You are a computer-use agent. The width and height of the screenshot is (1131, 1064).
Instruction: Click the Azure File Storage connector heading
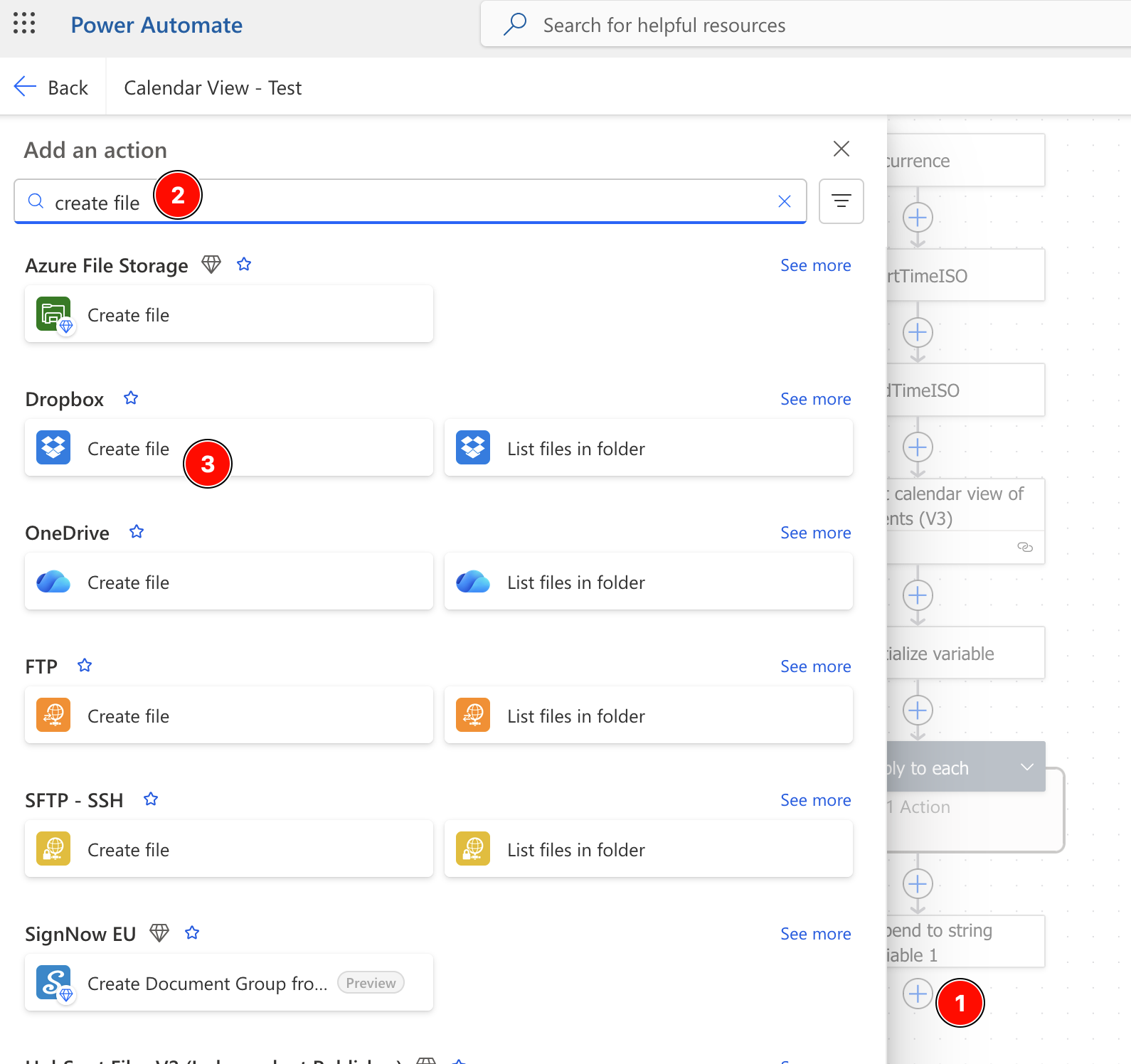[107, 265]
